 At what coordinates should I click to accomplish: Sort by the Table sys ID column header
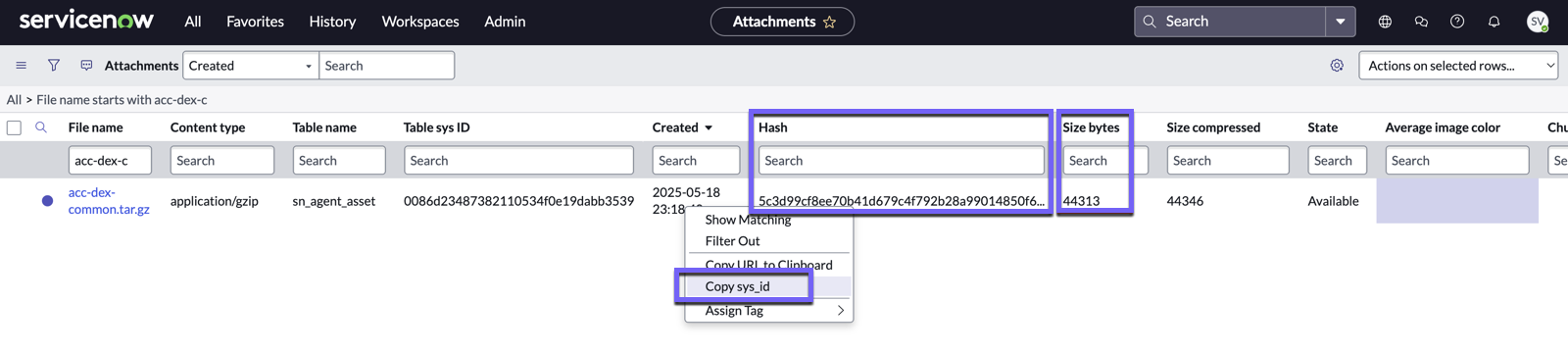[436, 127]
